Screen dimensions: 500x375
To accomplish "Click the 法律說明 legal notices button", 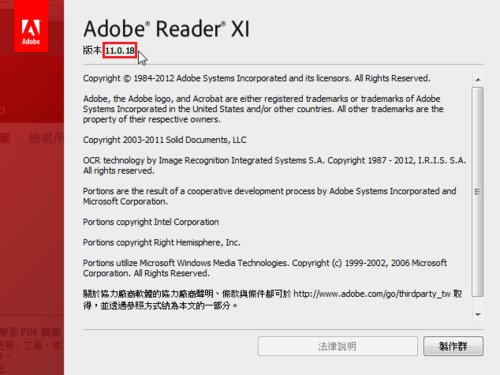I will 337,346.
